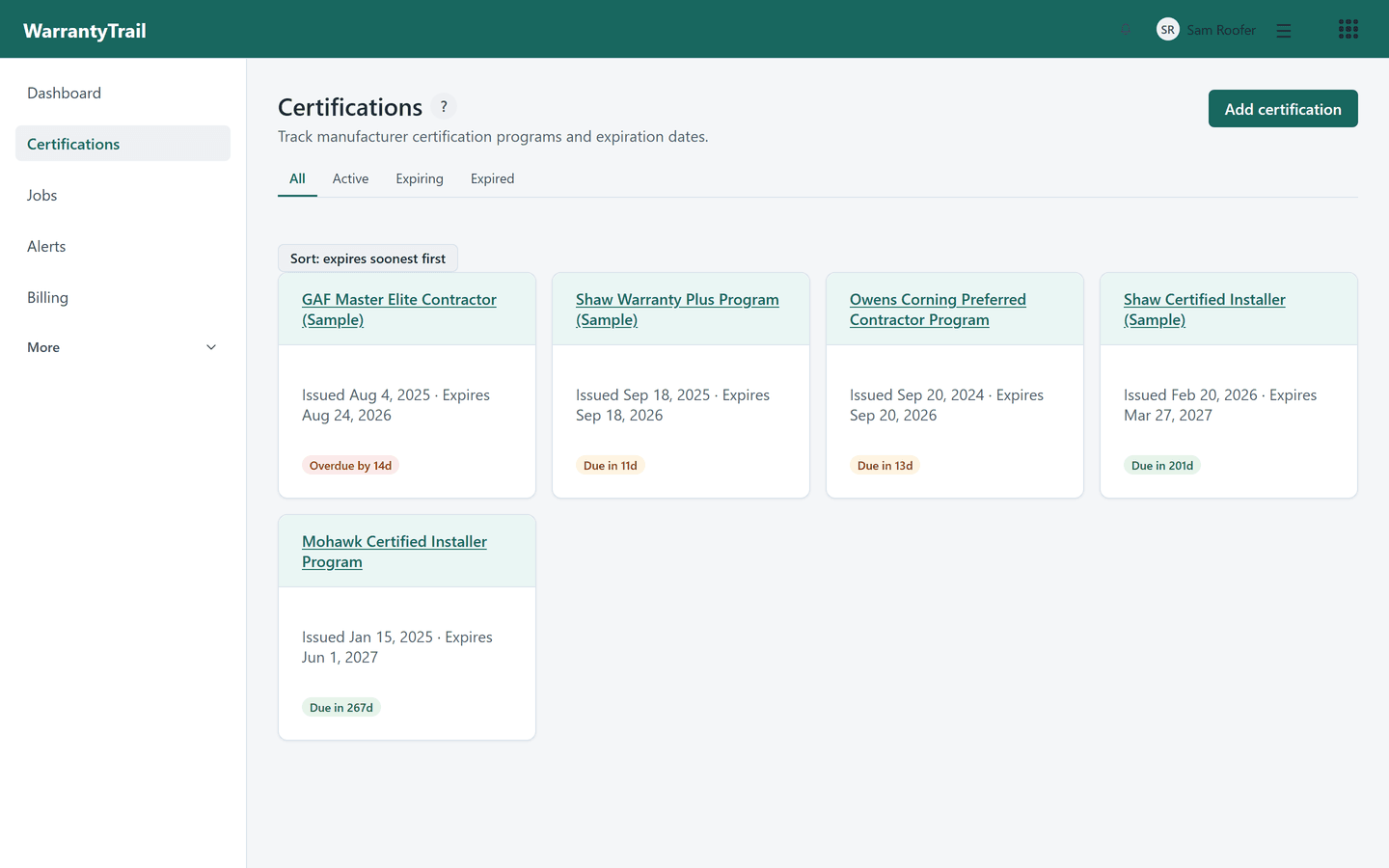Click the 'Due in 11d' badge
This screenshot has width=1389, height=868.
click(611, 466)
